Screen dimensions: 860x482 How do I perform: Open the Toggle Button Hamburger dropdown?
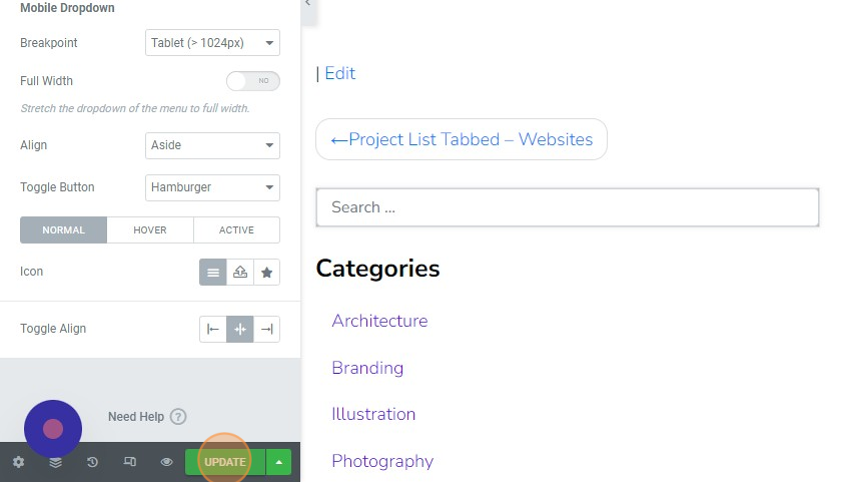[x=212, y=188]
